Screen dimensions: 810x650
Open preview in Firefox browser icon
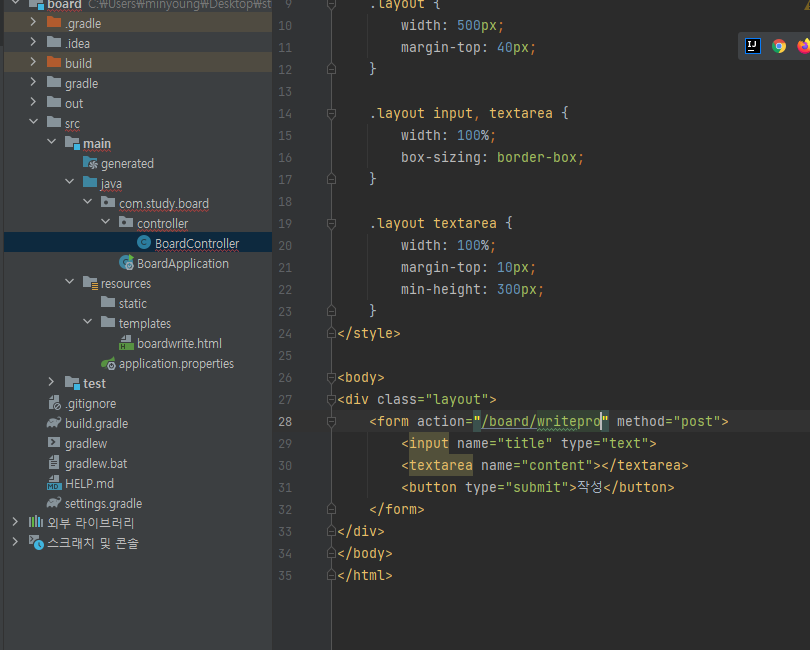click(x=804, y=46)
